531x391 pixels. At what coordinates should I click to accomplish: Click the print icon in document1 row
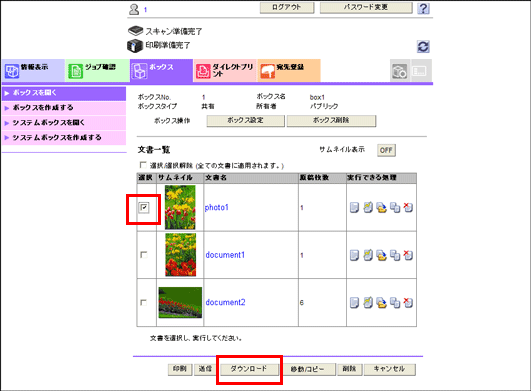354,255
